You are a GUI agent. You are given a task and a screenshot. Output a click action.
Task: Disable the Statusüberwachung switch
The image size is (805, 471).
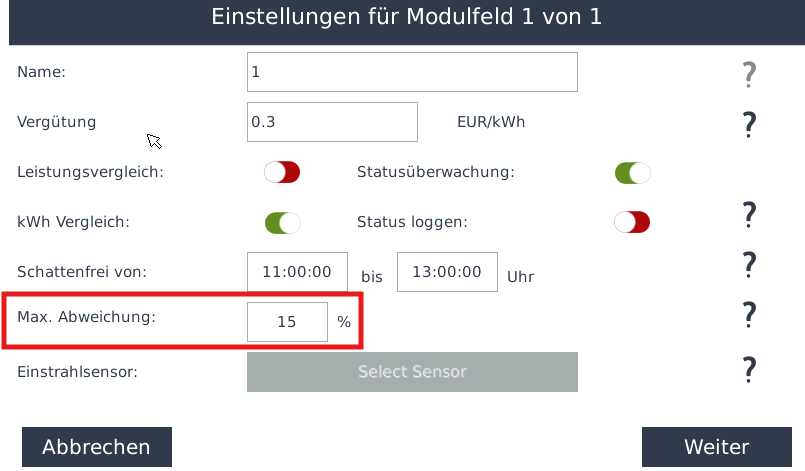(x=632, y=173)
